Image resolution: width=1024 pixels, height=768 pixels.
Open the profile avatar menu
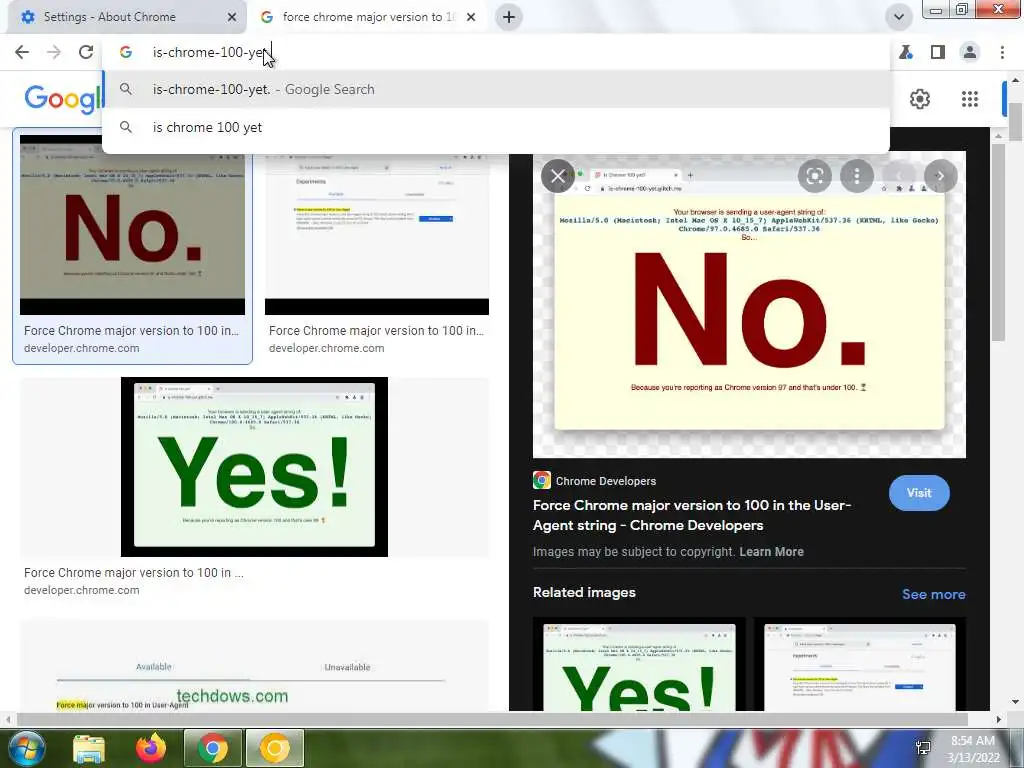(970, 52)
